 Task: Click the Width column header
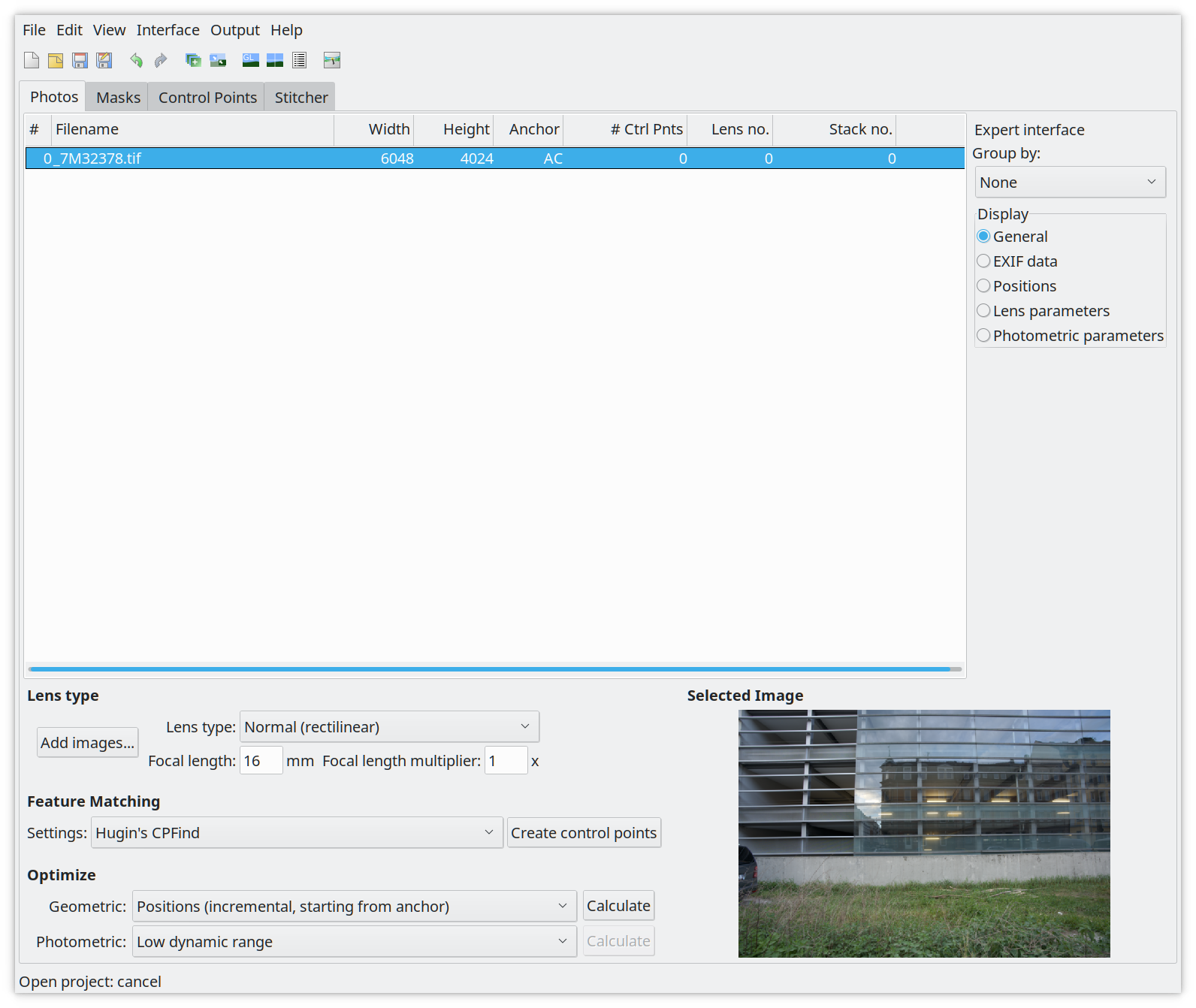click(x=374, y=129)
